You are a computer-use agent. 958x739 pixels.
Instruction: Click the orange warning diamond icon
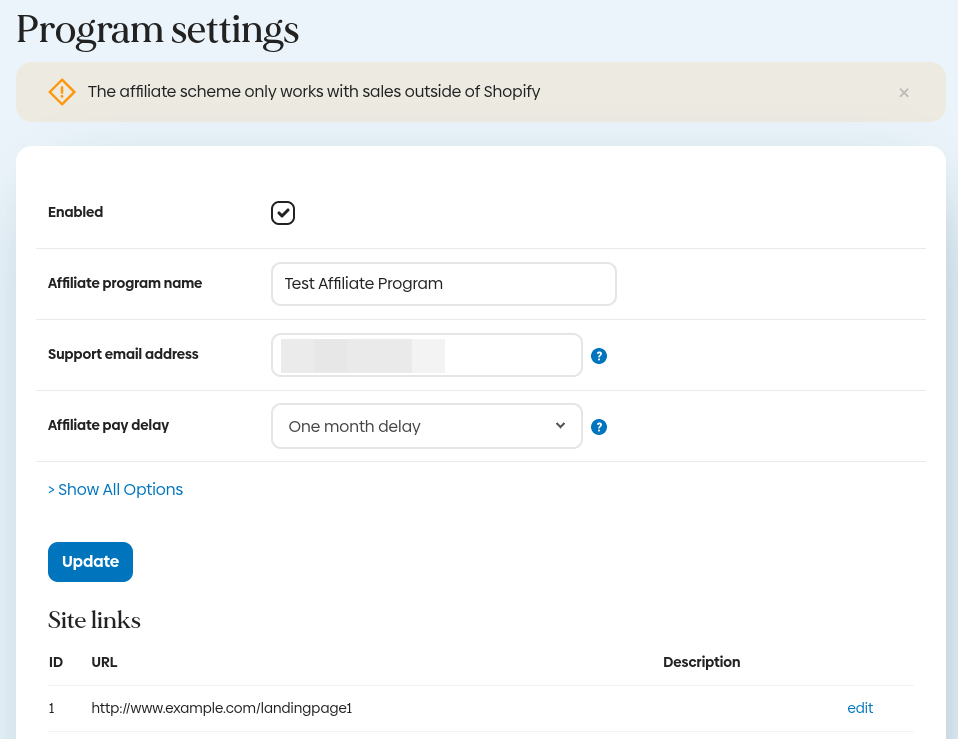click(62, 92)
